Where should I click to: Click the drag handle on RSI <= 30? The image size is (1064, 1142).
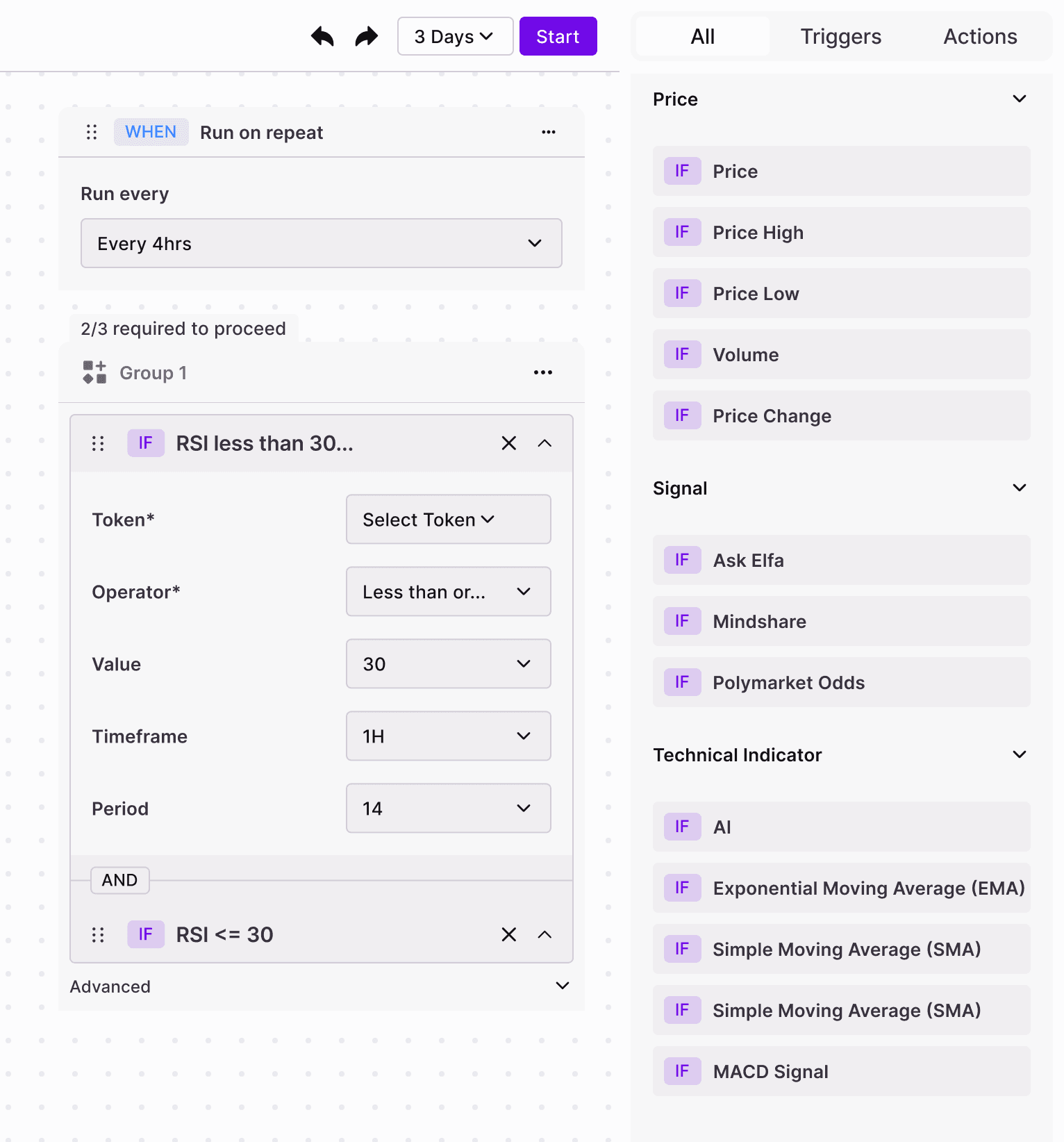point(98,934)
